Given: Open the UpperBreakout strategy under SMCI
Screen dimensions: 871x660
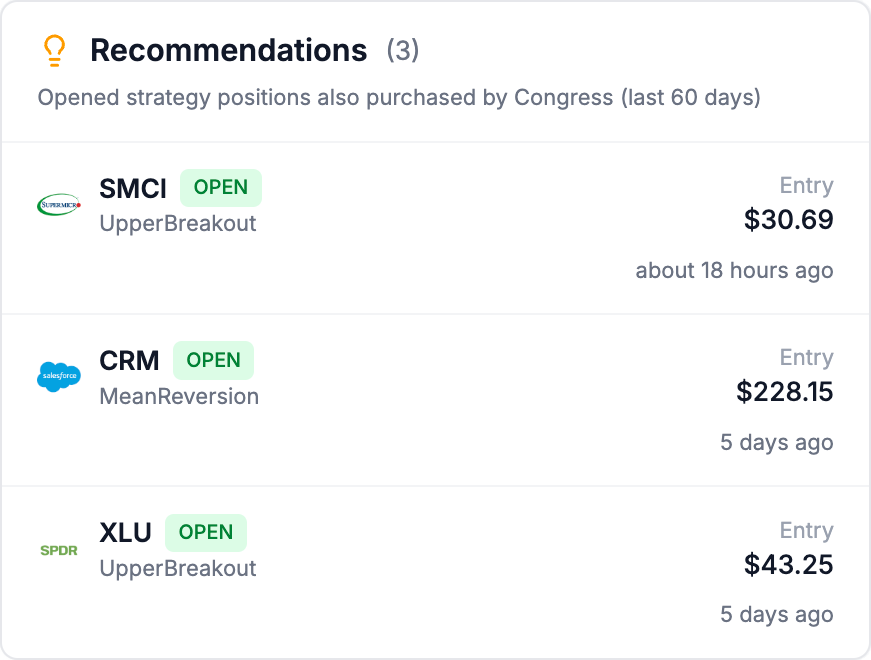Looking at the screenshot, I should (x=178, y=224).
